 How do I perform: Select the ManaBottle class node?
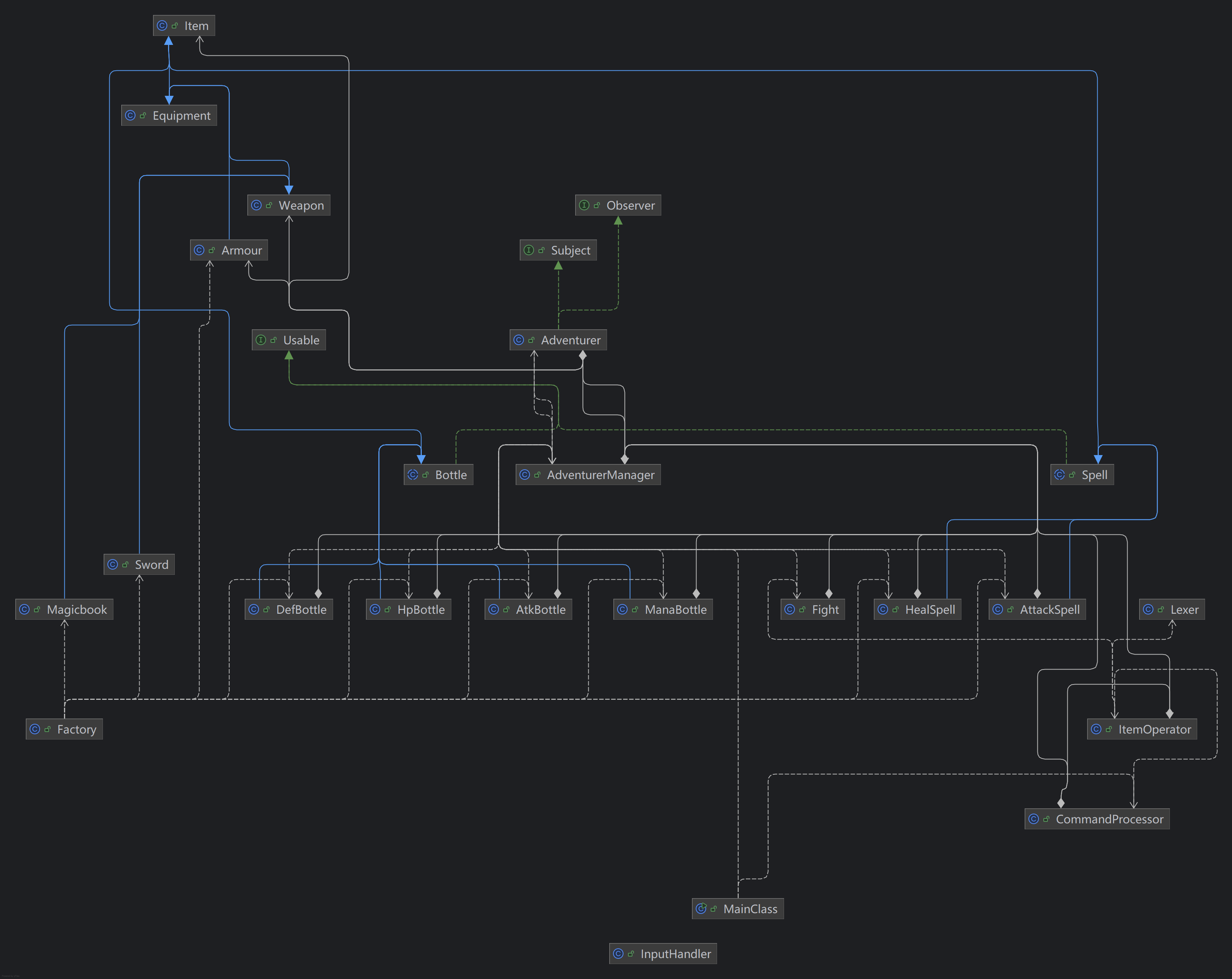pyautogui.click(x=663, y=609)
